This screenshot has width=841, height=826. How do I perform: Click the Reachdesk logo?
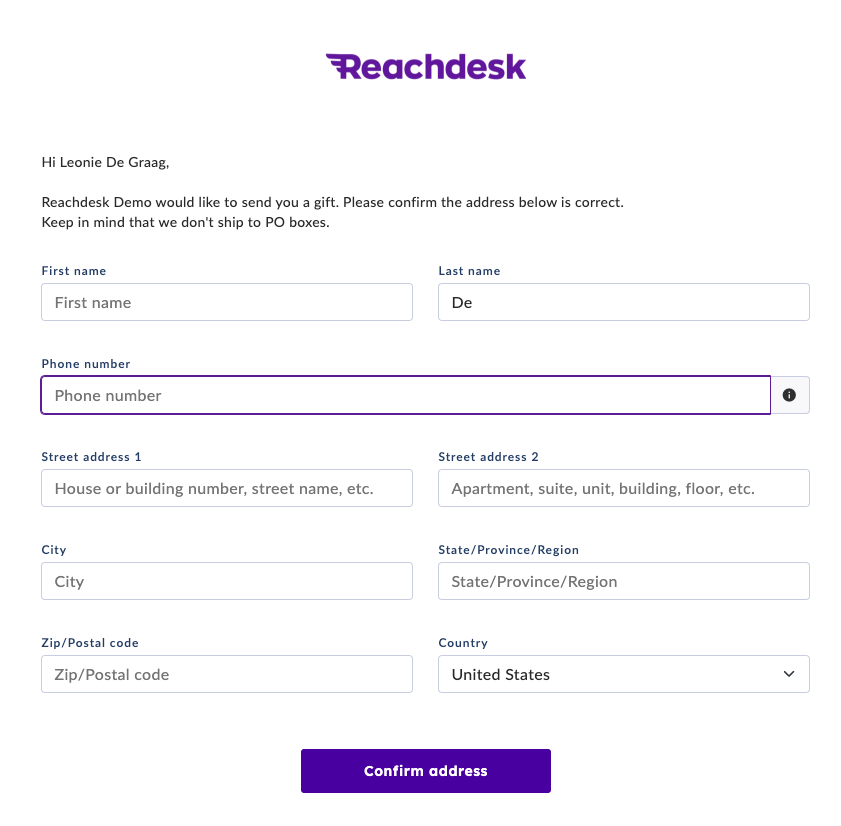click(x=426, y=67)
